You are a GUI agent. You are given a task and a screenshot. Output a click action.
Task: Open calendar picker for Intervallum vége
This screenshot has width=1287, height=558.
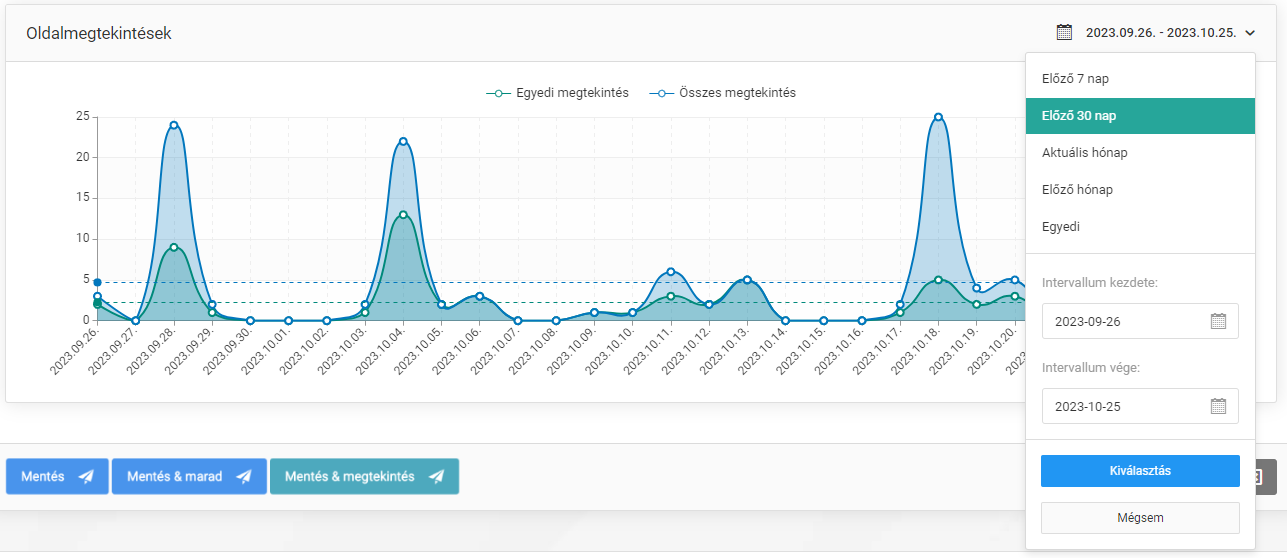(x=1218, y=406)
